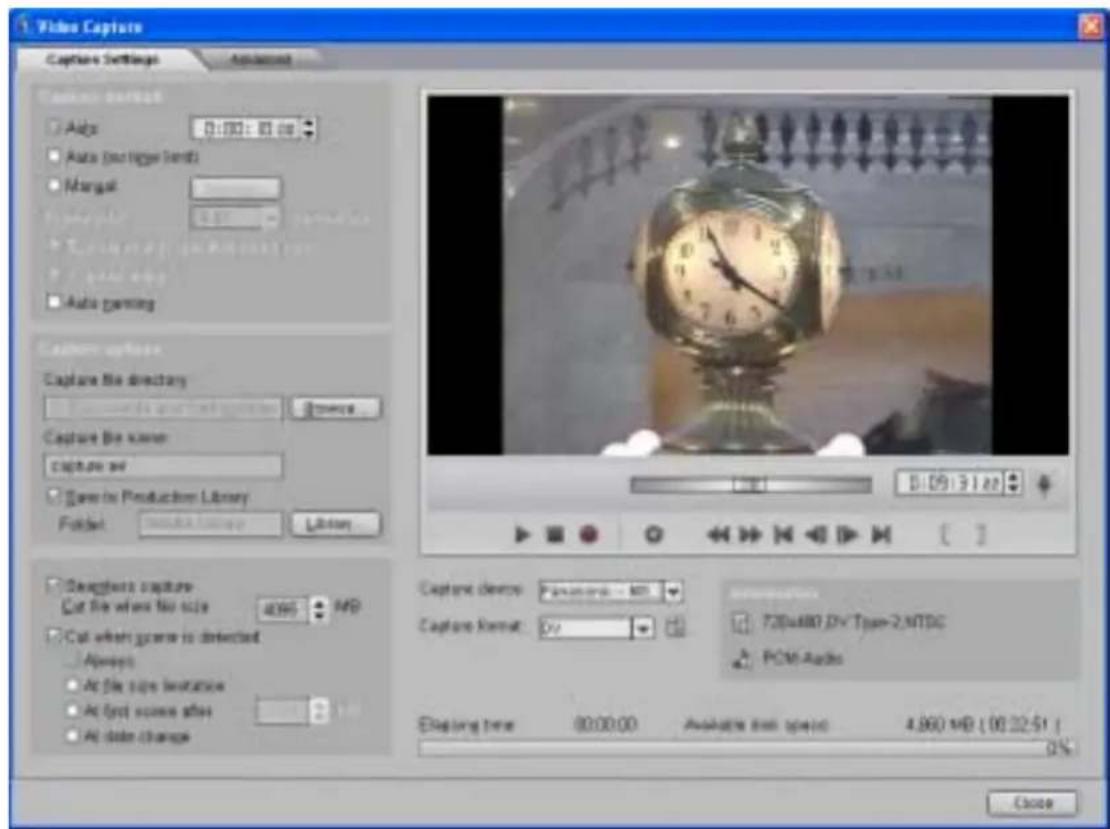
Task: Close the Video Capture window with X
Action: click(1091, 27)
